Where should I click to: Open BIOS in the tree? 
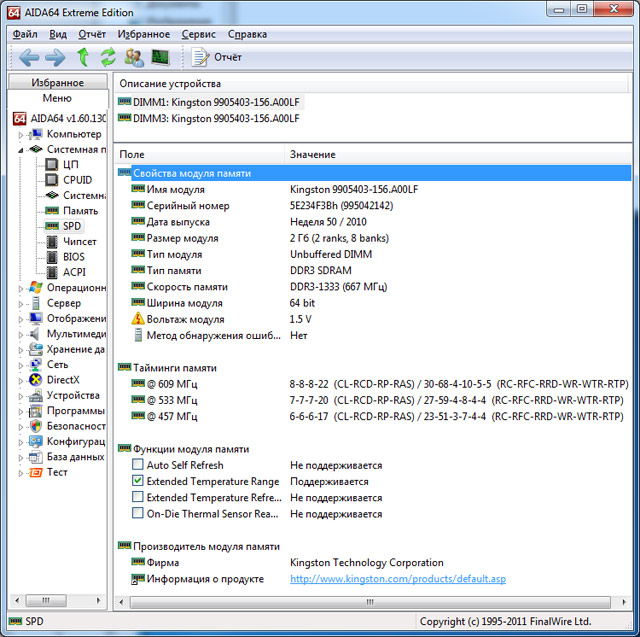(74, 257)
